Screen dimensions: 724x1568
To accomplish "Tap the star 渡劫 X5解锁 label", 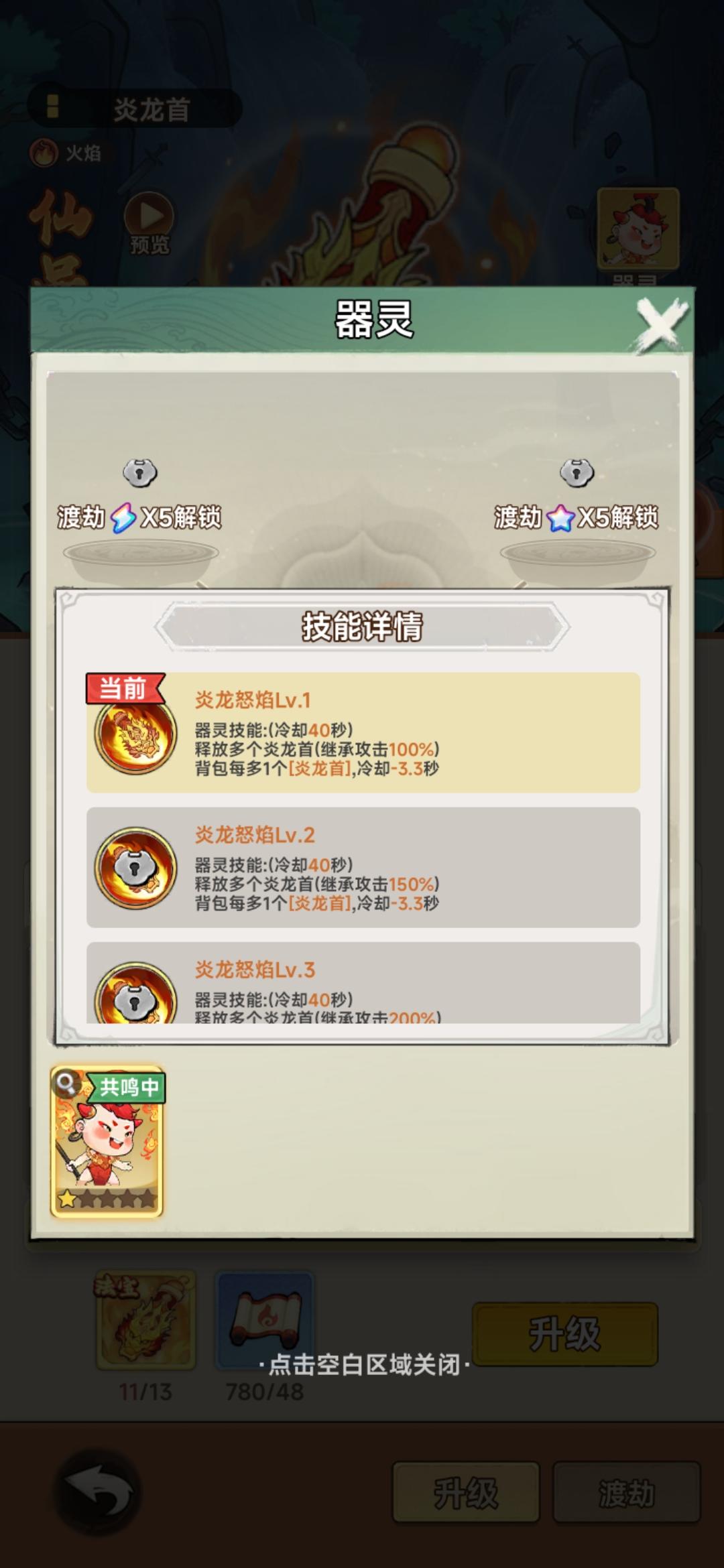I will [576, 517].
